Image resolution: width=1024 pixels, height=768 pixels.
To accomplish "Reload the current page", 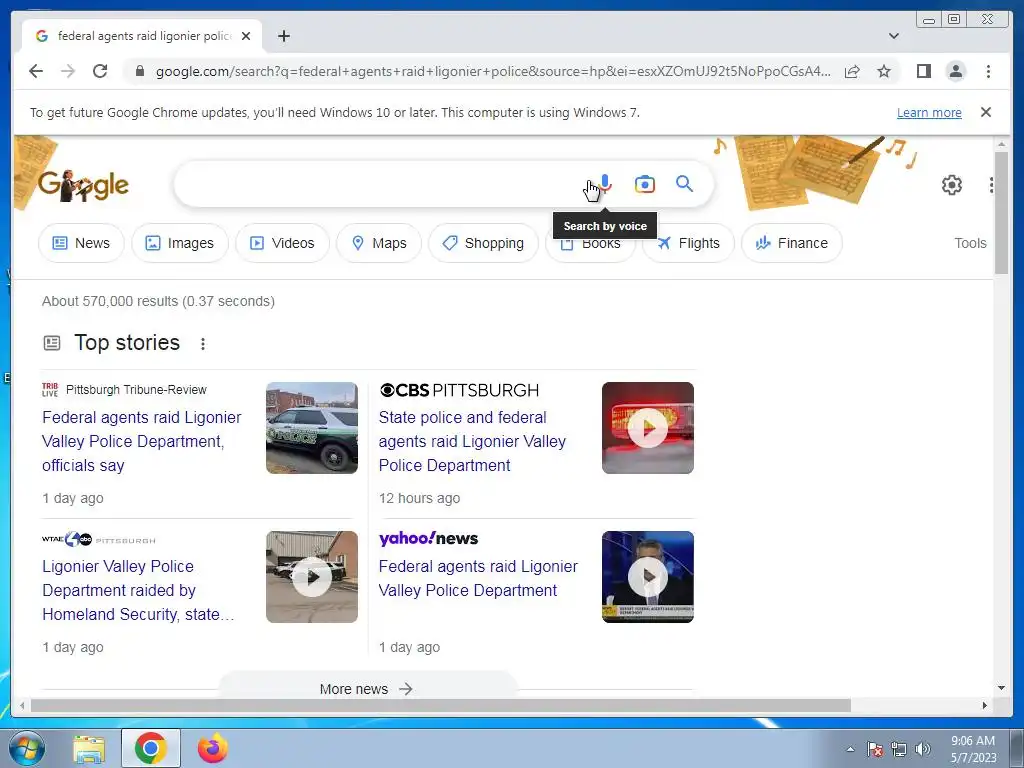I will pyautogui.click(x=100, y=71).
